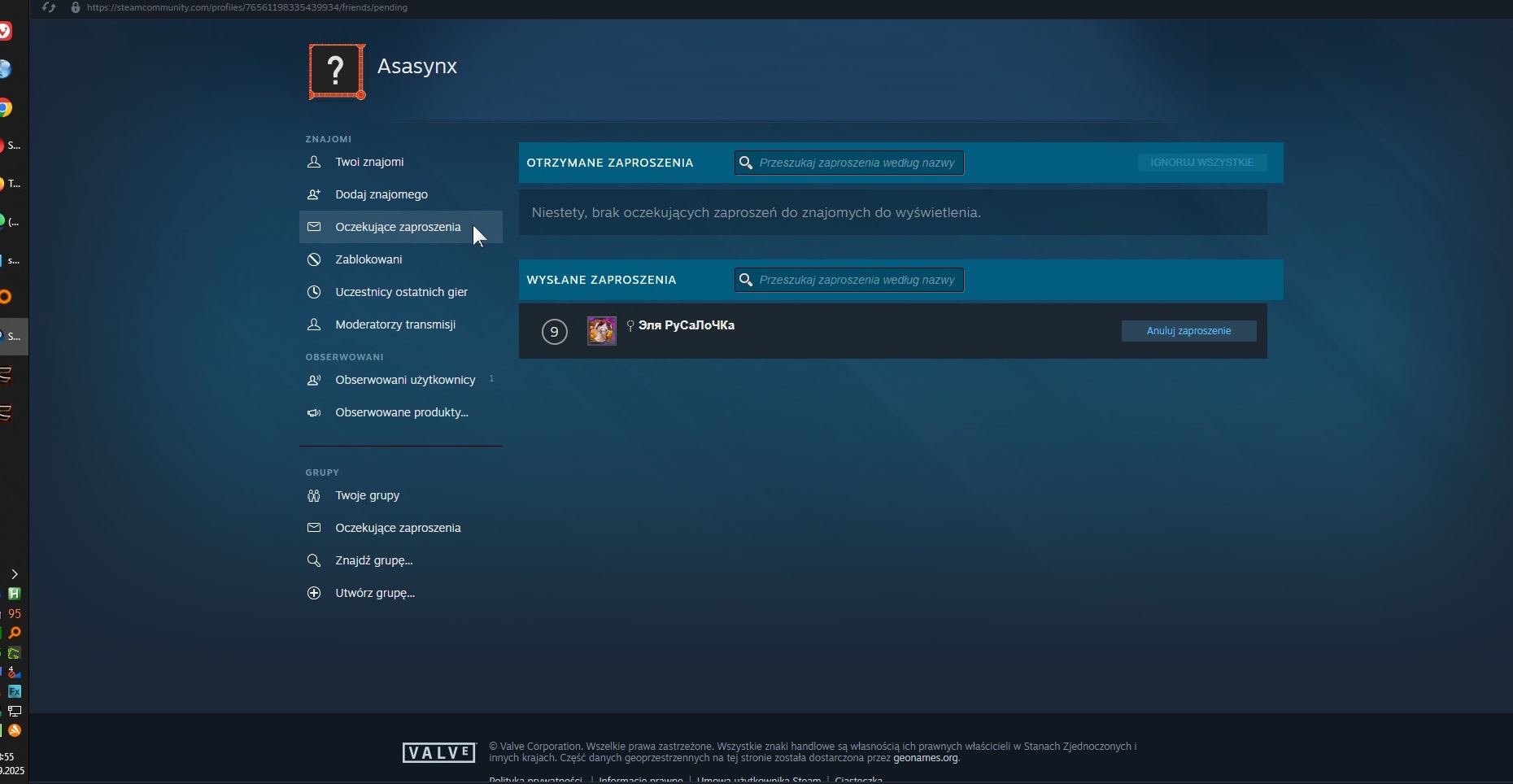The height and width of the screenshot is (784, 1513).
Task: Select Oczekujące zaproszenia under Znajomi
Action: point(400,227)
